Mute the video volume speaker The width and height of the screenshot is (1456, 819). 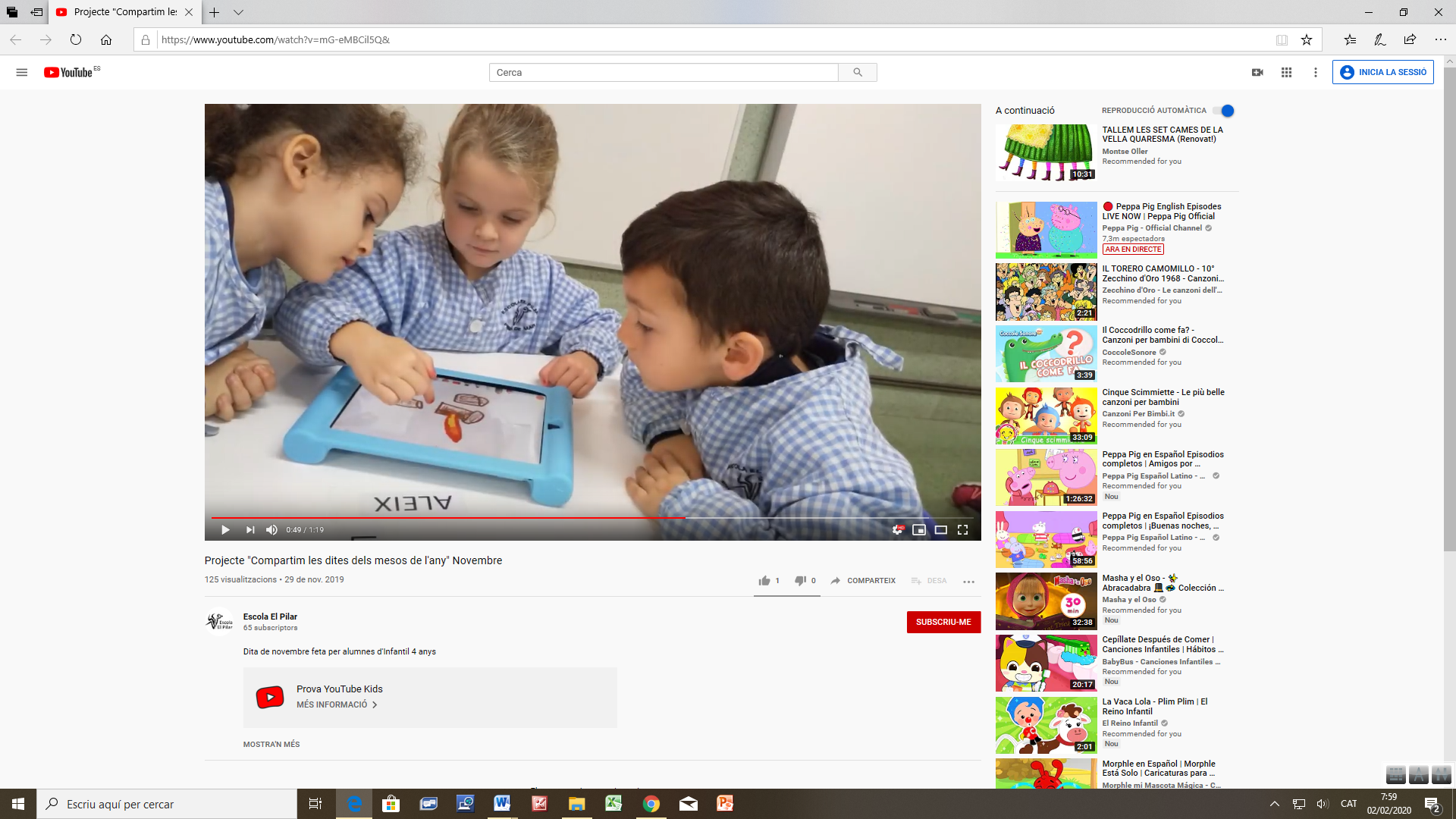271,530
